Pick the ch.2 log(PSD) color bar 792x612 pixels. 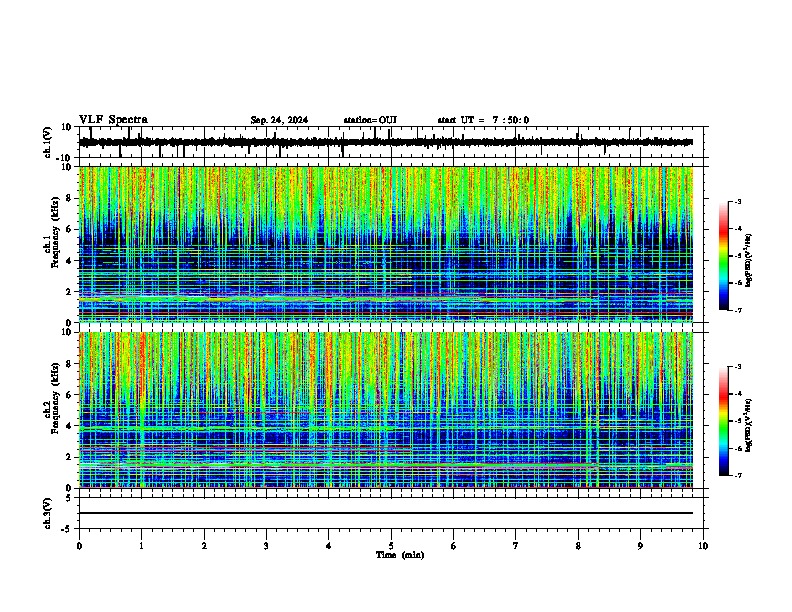pyautogui.click(x=724, y=421)
